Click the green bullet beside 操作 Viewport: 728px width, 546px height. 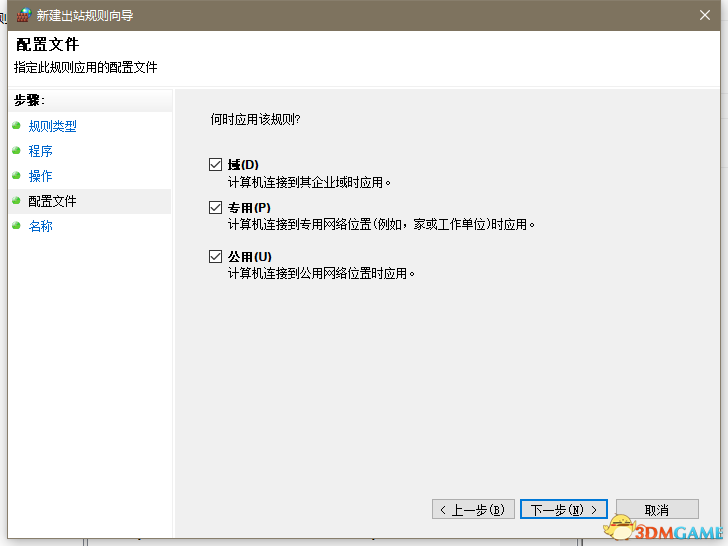(17, 176)
